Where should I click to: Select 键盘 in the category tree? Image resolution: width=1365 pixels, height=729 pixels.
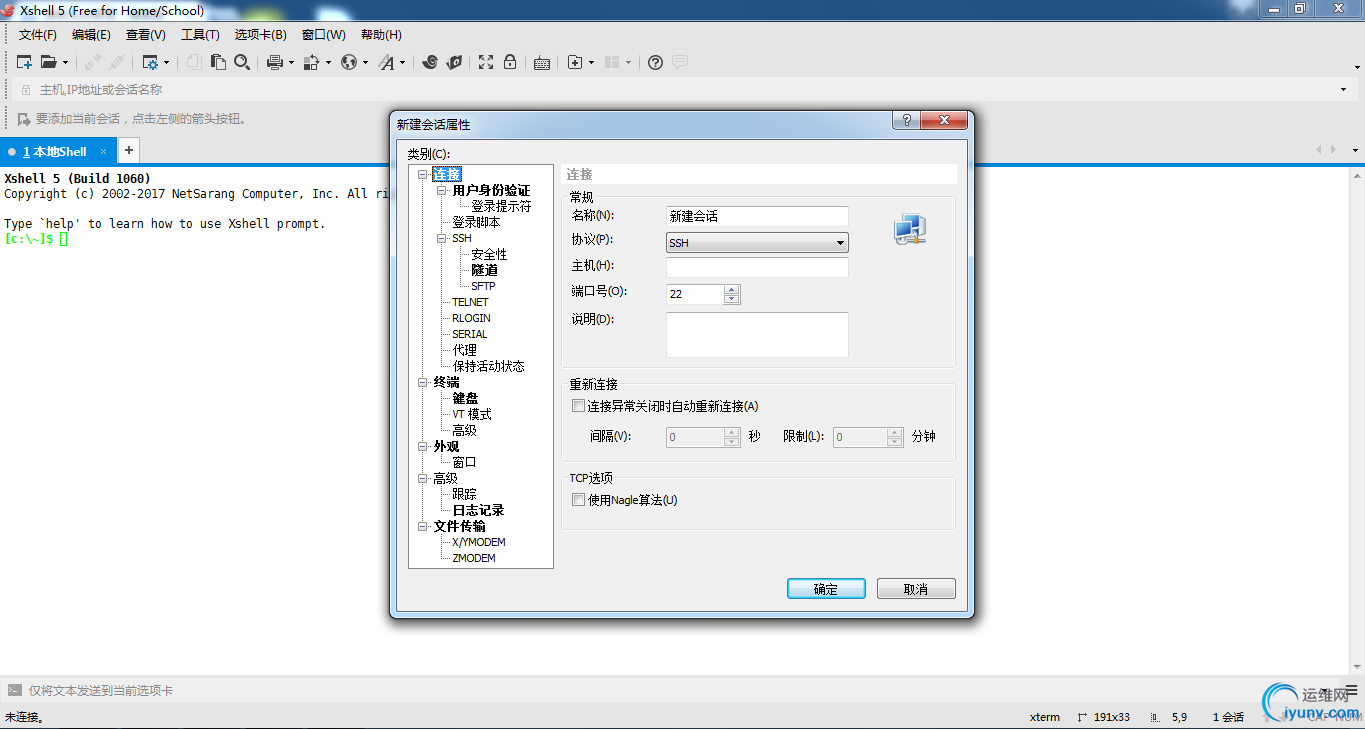click(x=465, y=398)
